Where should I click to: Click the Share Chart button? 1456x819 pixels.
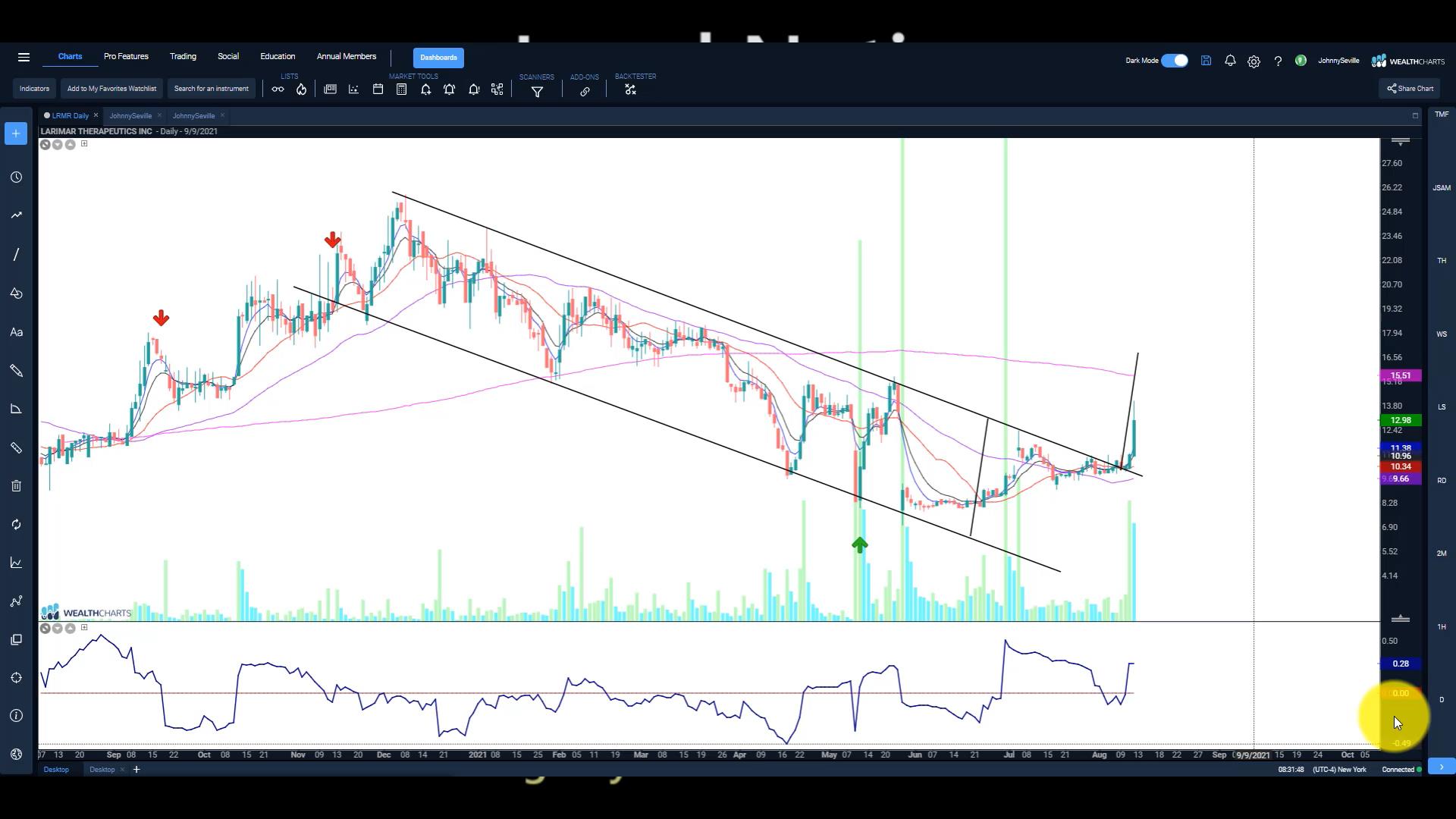1410,89
